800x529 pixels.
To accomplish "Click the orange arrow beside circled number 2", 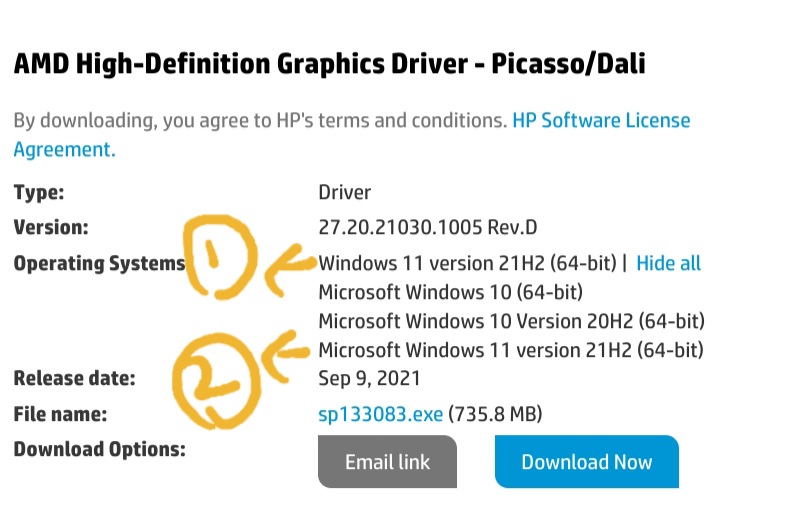I will point(286,348).
